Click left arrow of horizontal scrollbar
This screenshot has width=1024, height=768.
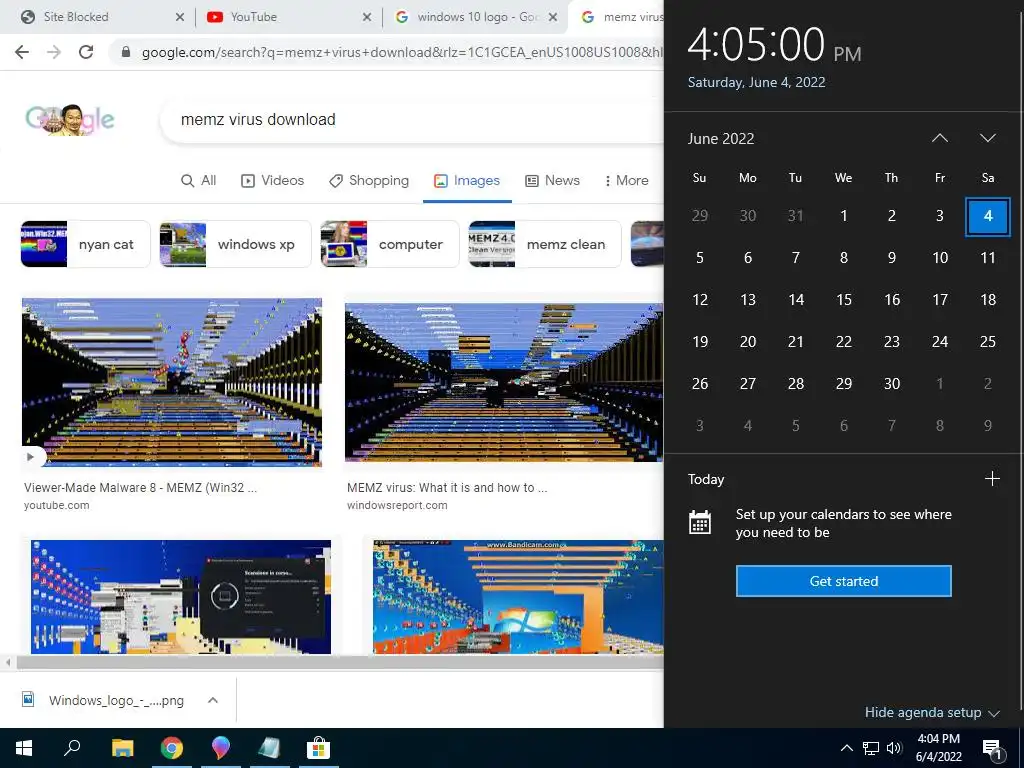[8, 663]
